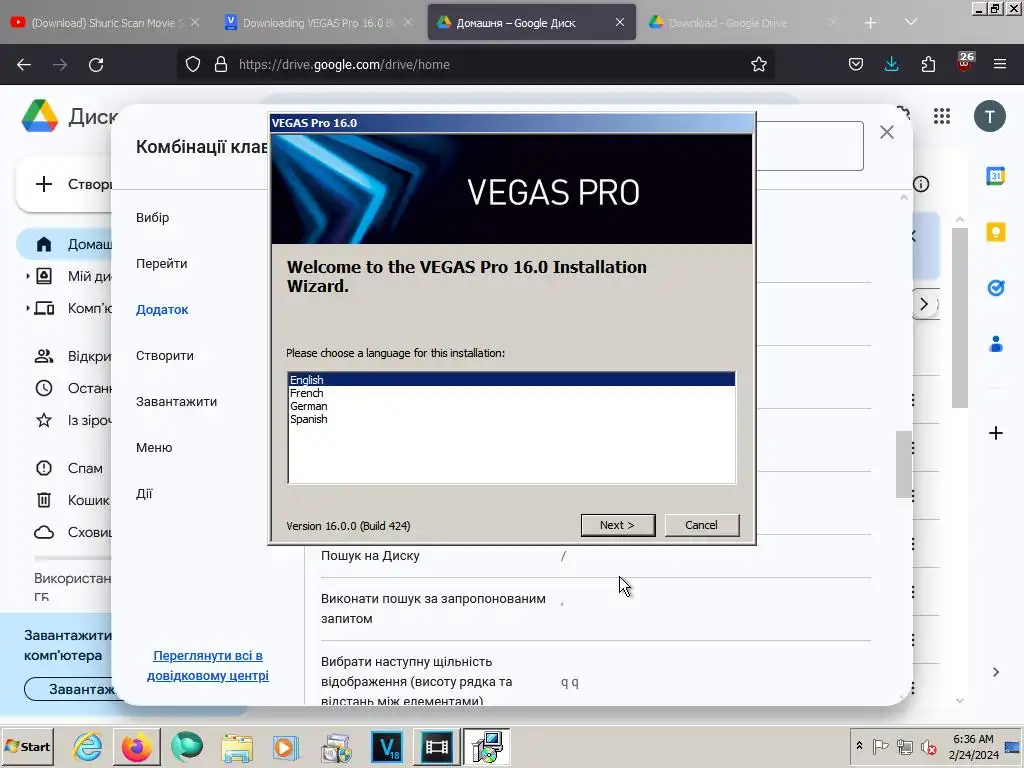The width and height of the screenshot is (1024, 768).
Task: Reload the Google Drive page
Action: (96, 65)
